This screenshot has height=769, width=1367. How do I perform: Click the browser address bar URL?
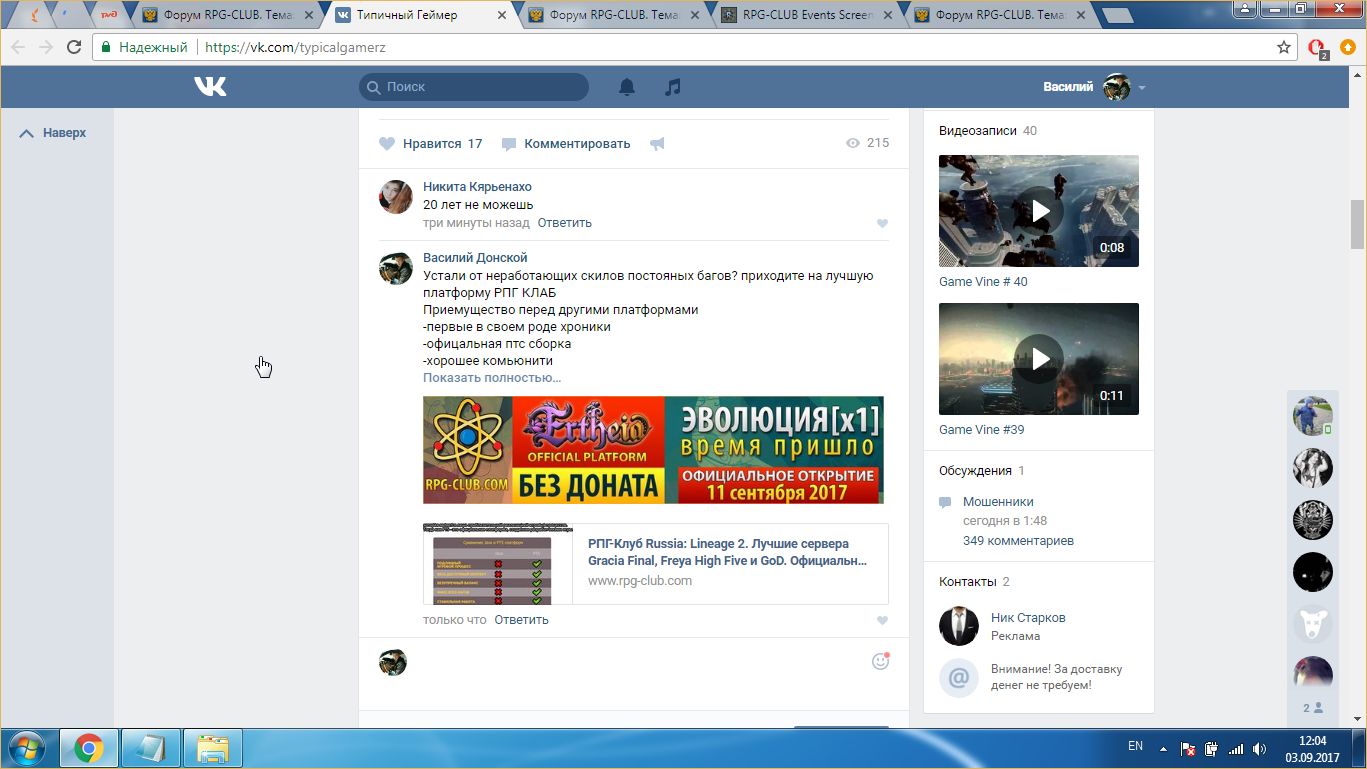pos(295,47)
